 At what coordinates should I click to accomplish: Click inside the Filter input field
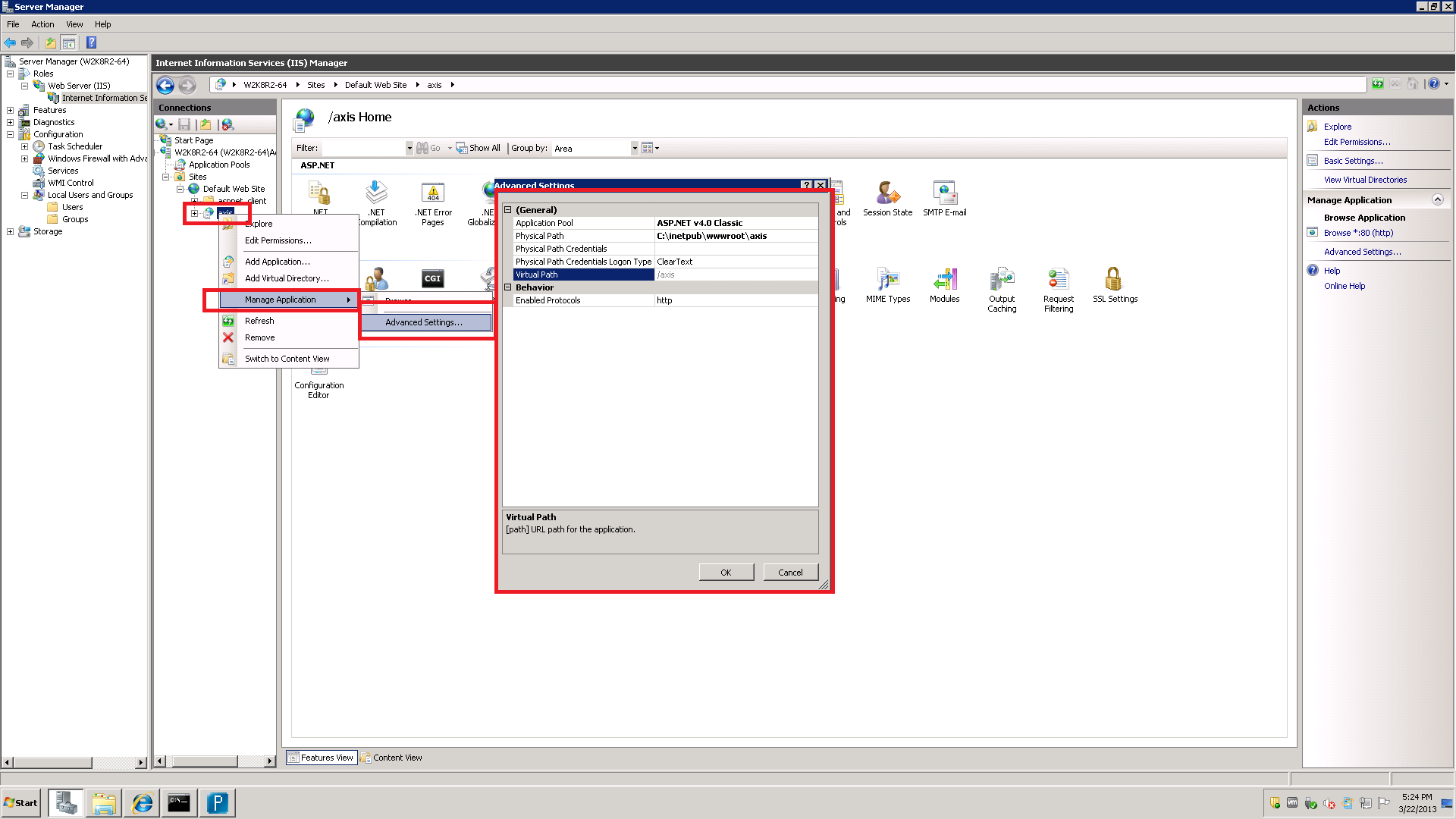pos(363,149)
